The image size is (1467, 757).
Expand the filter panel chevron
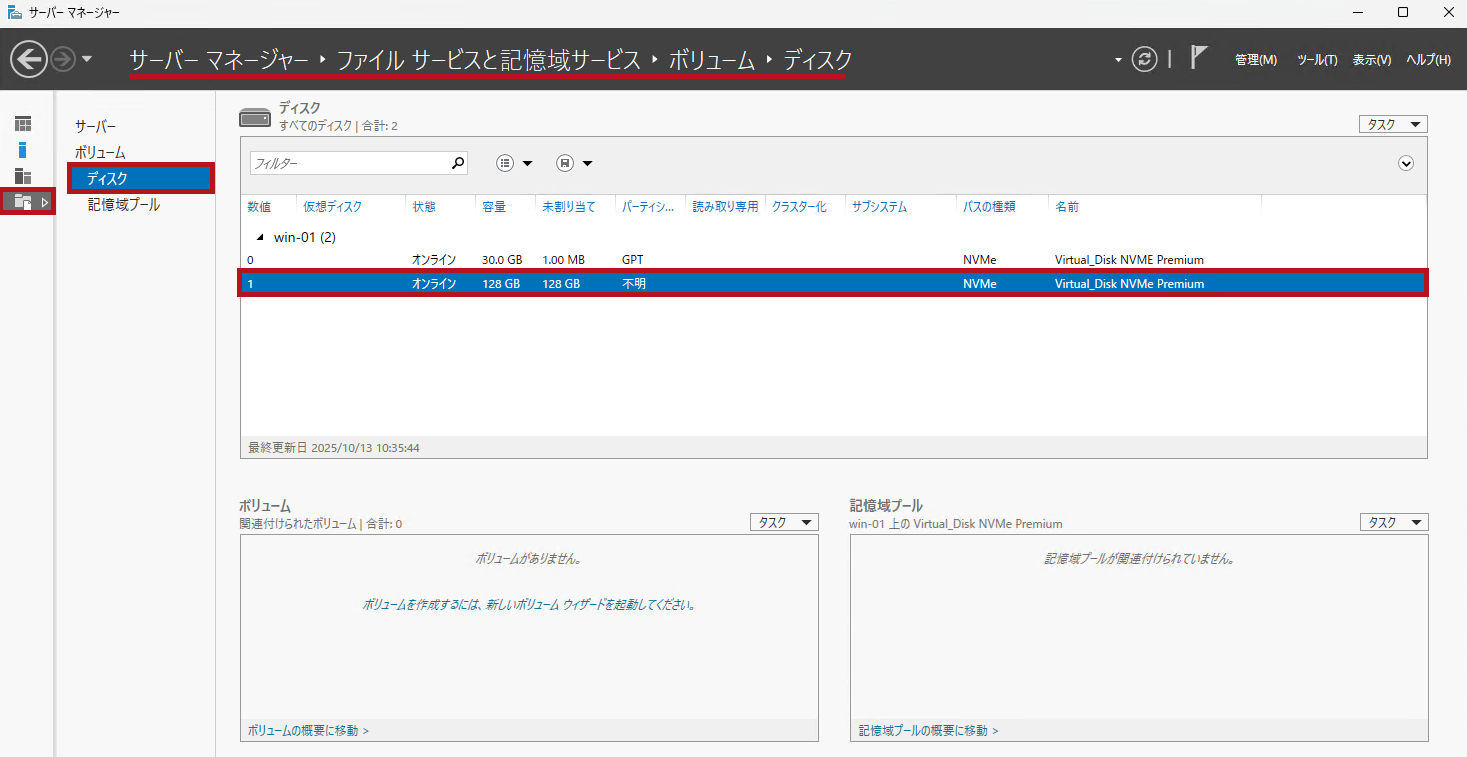coord(1406,163)
